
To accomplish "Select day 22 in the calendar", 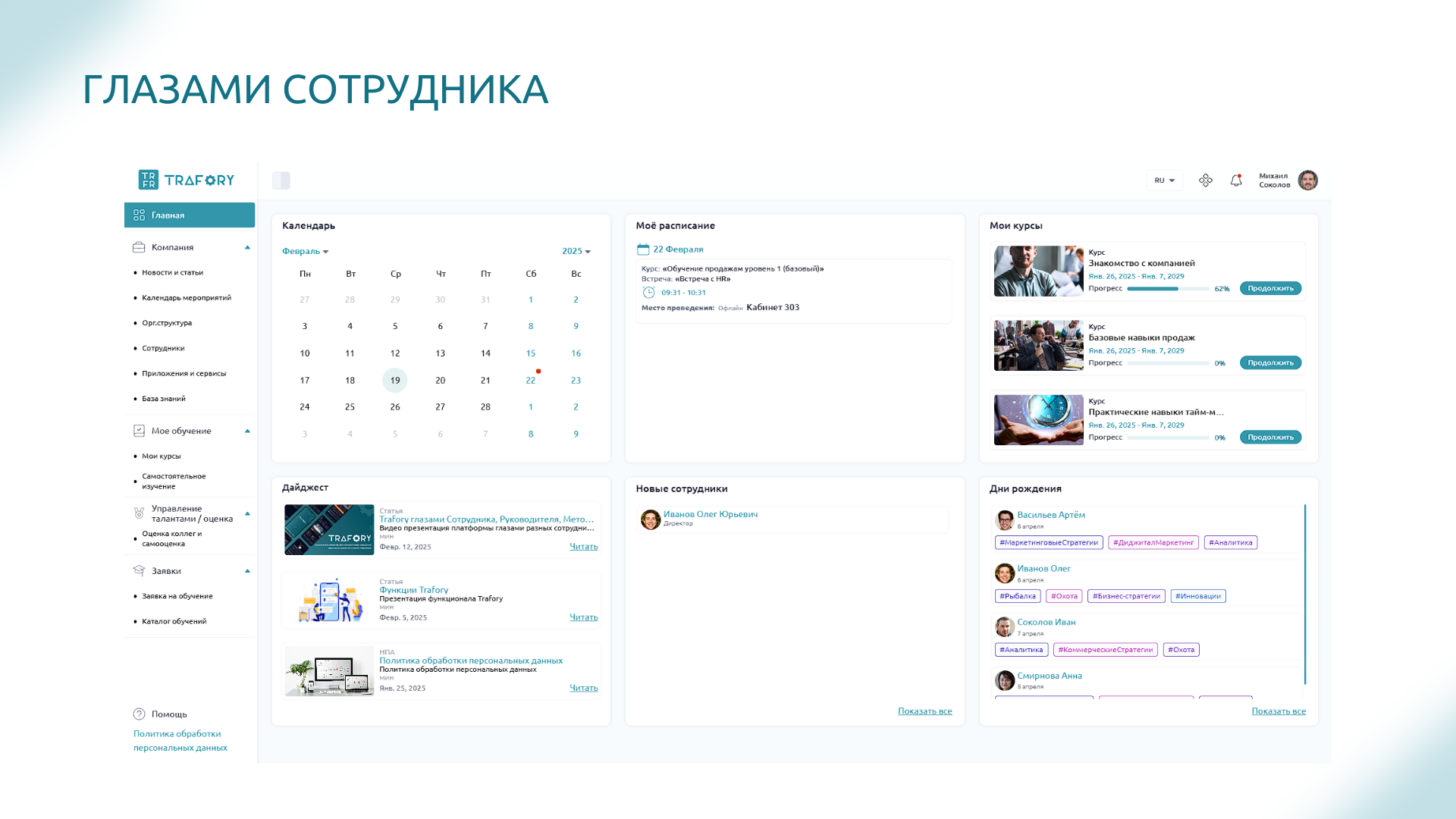I will tap(531, 381).
